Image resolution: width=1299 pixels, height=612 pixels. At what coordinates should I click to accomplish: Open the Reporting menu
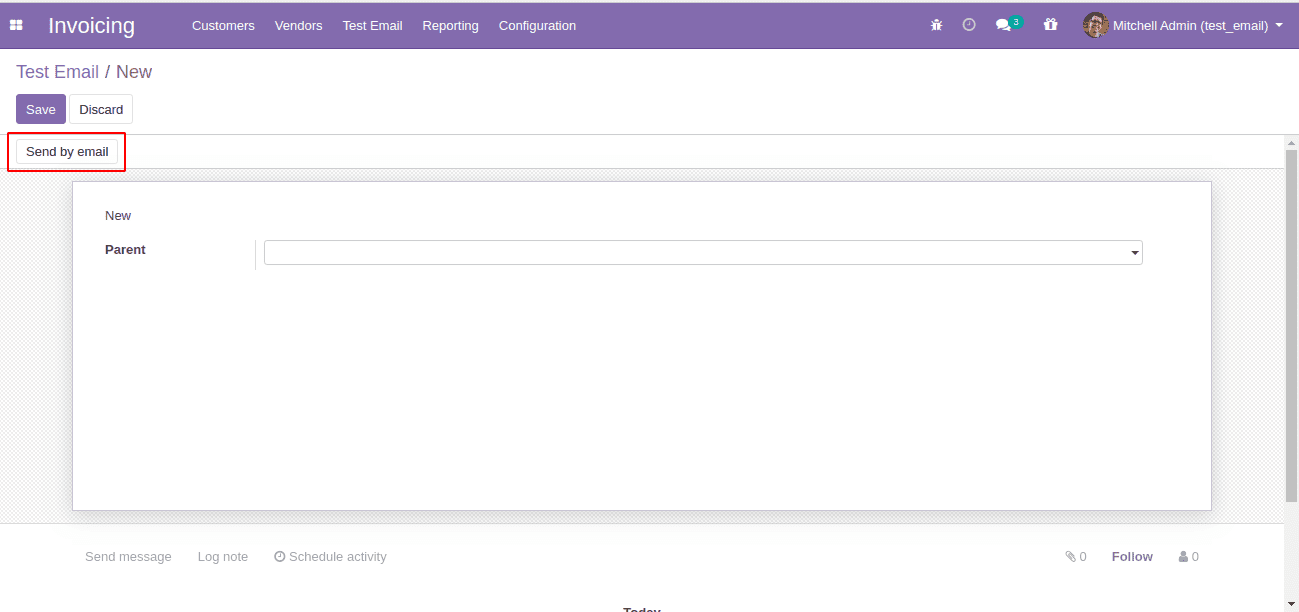(450, 26)
